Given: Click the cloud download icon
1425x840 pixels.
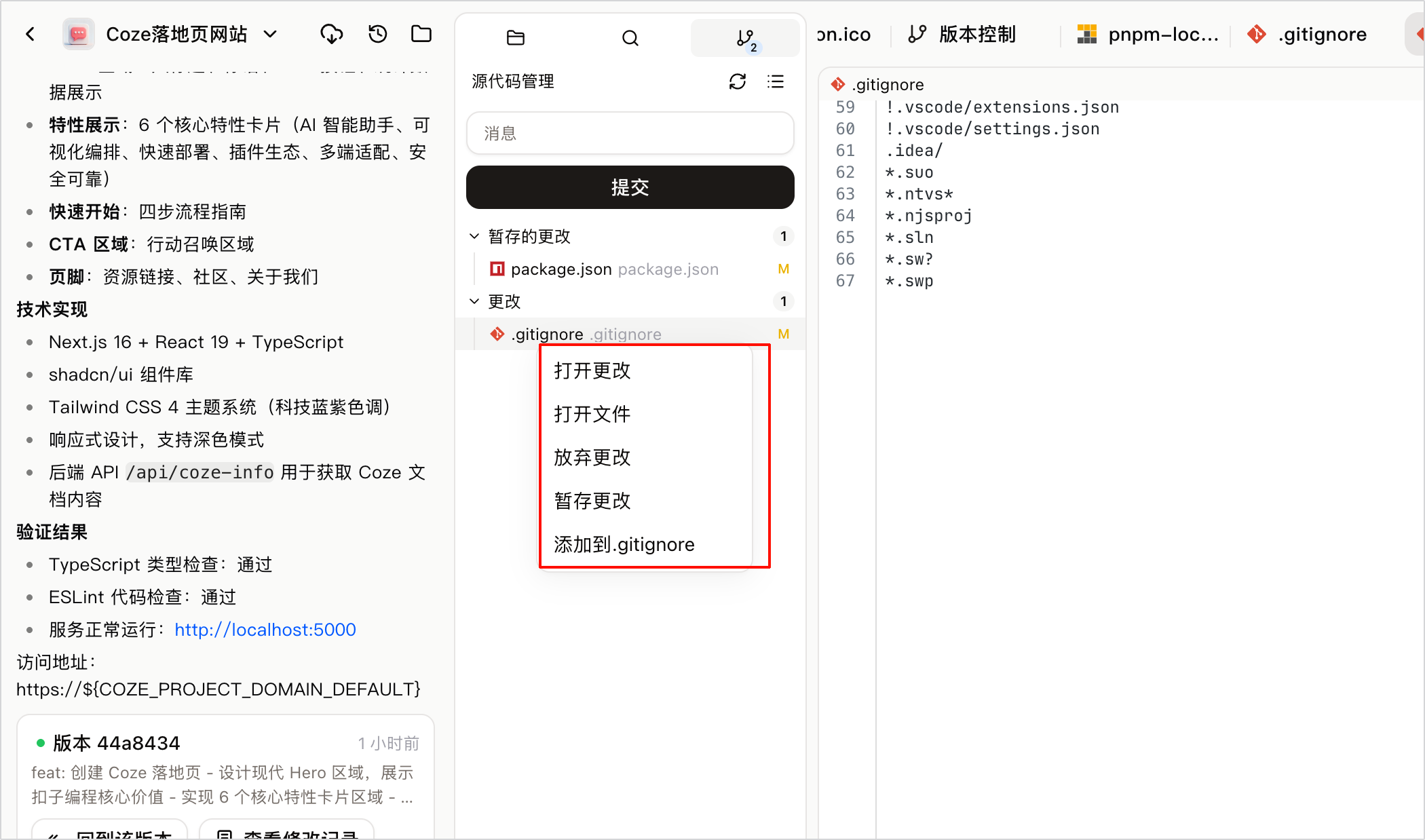Looking at the screenshot, I should (332, 34).
